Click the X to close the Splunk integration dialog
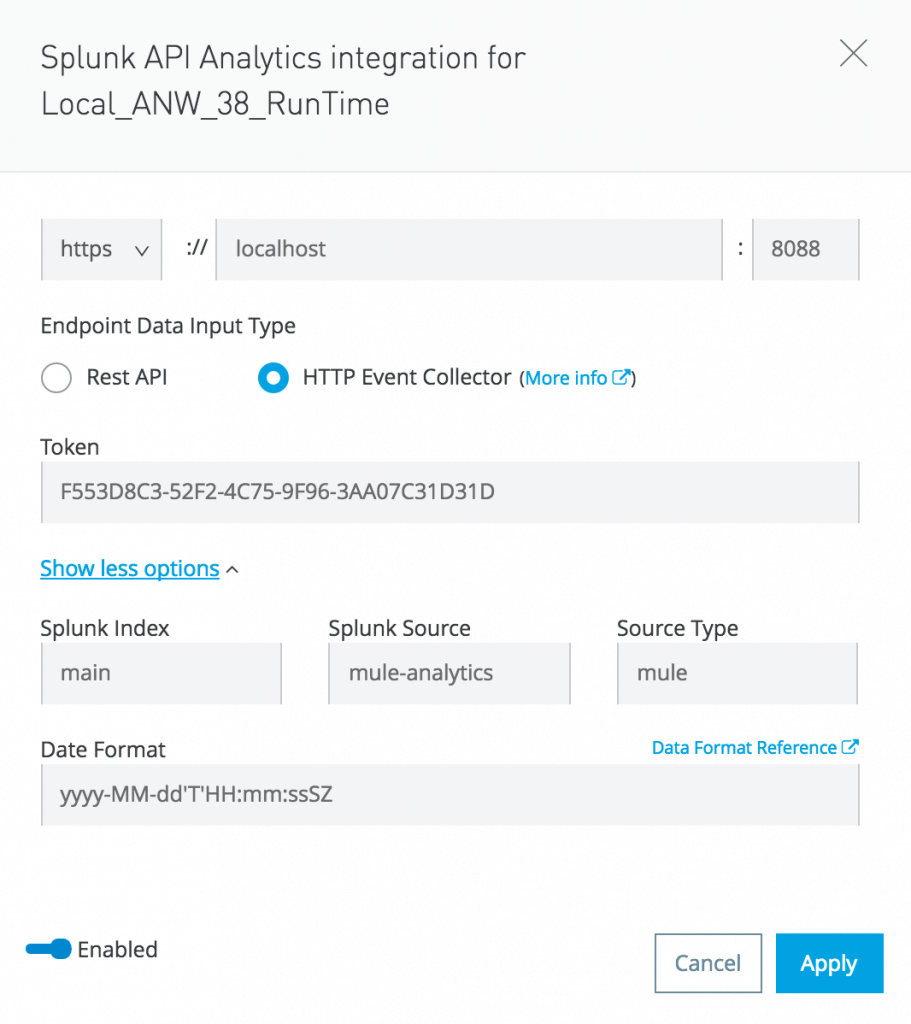 (x=853, y=54)
